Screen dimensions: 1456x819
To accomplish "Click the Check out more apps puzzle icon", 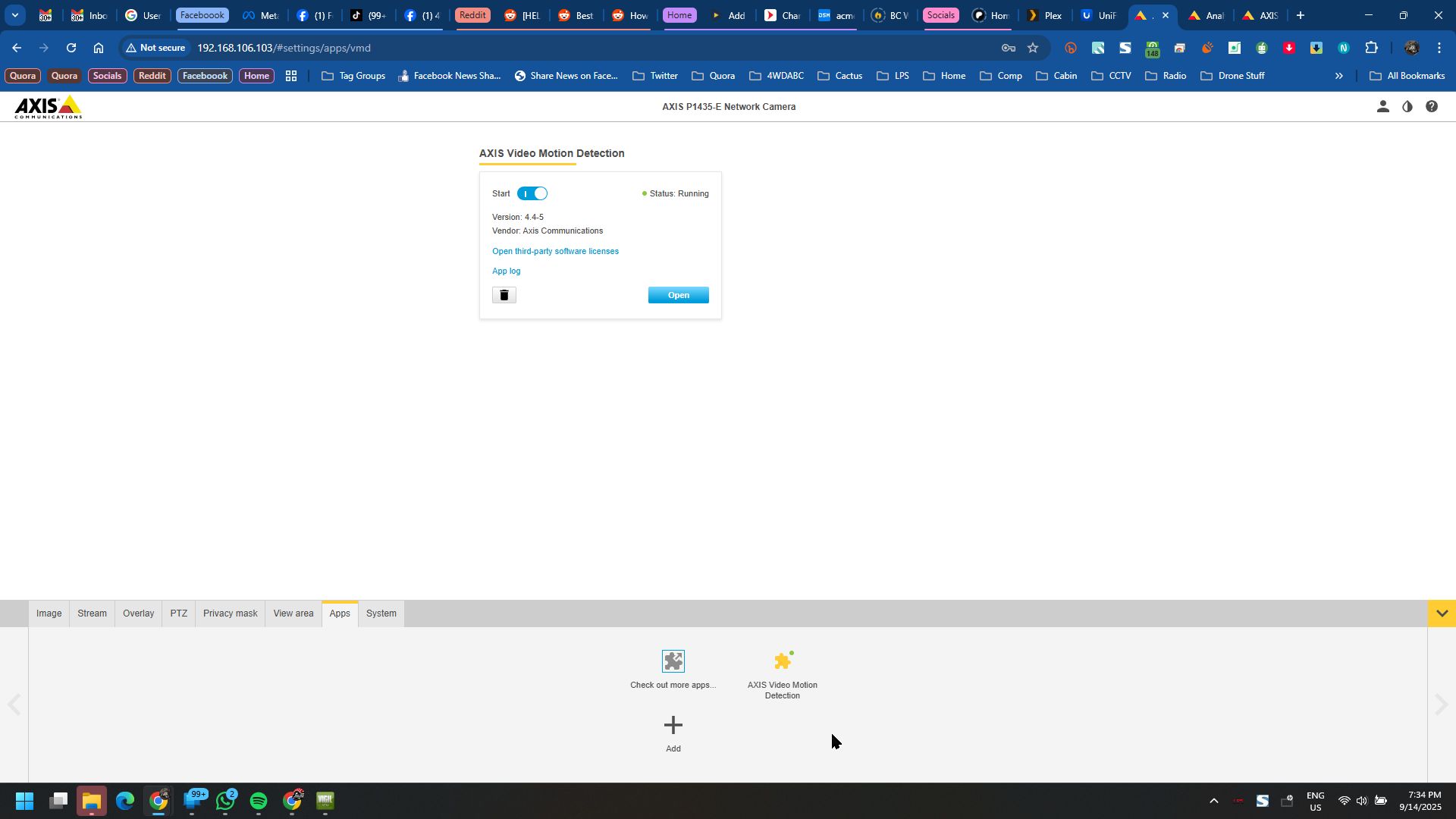I will [673, 661].
